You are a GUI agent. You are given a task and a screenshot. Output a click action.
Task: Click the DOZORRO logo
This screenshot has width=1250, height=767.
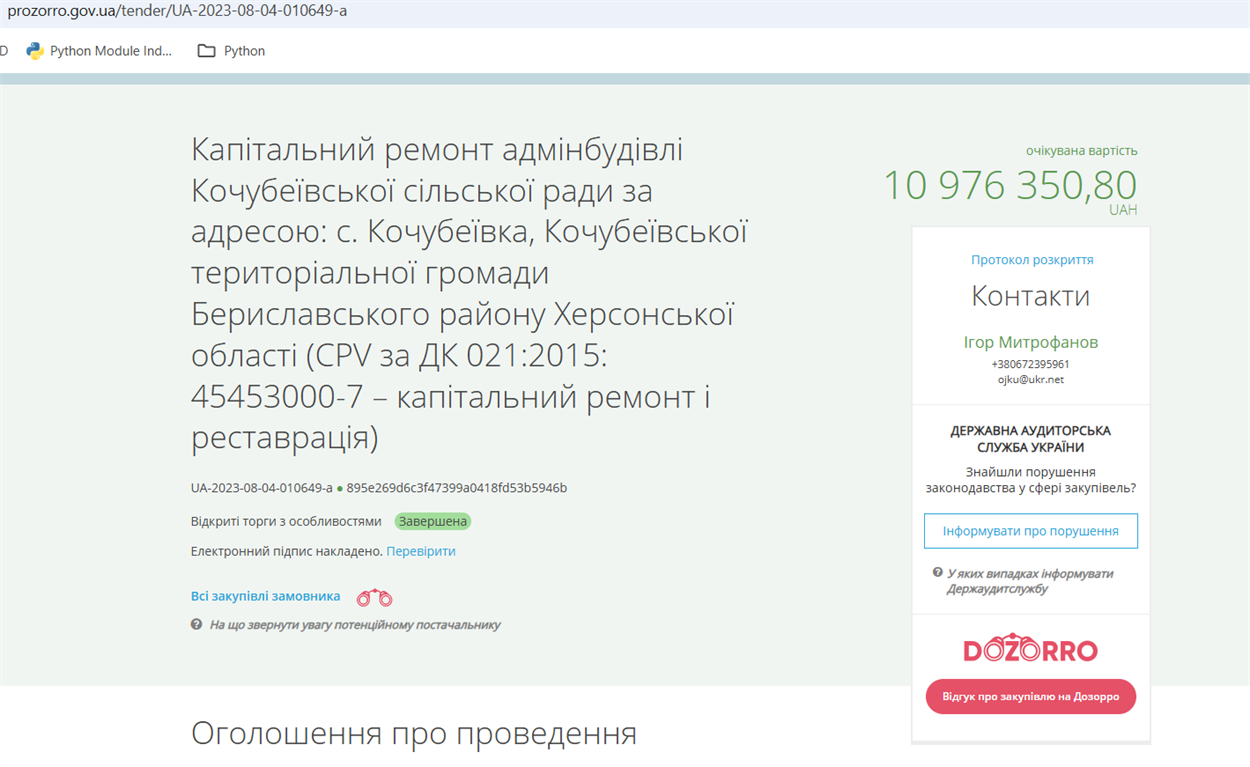[x=1030, y=649]
